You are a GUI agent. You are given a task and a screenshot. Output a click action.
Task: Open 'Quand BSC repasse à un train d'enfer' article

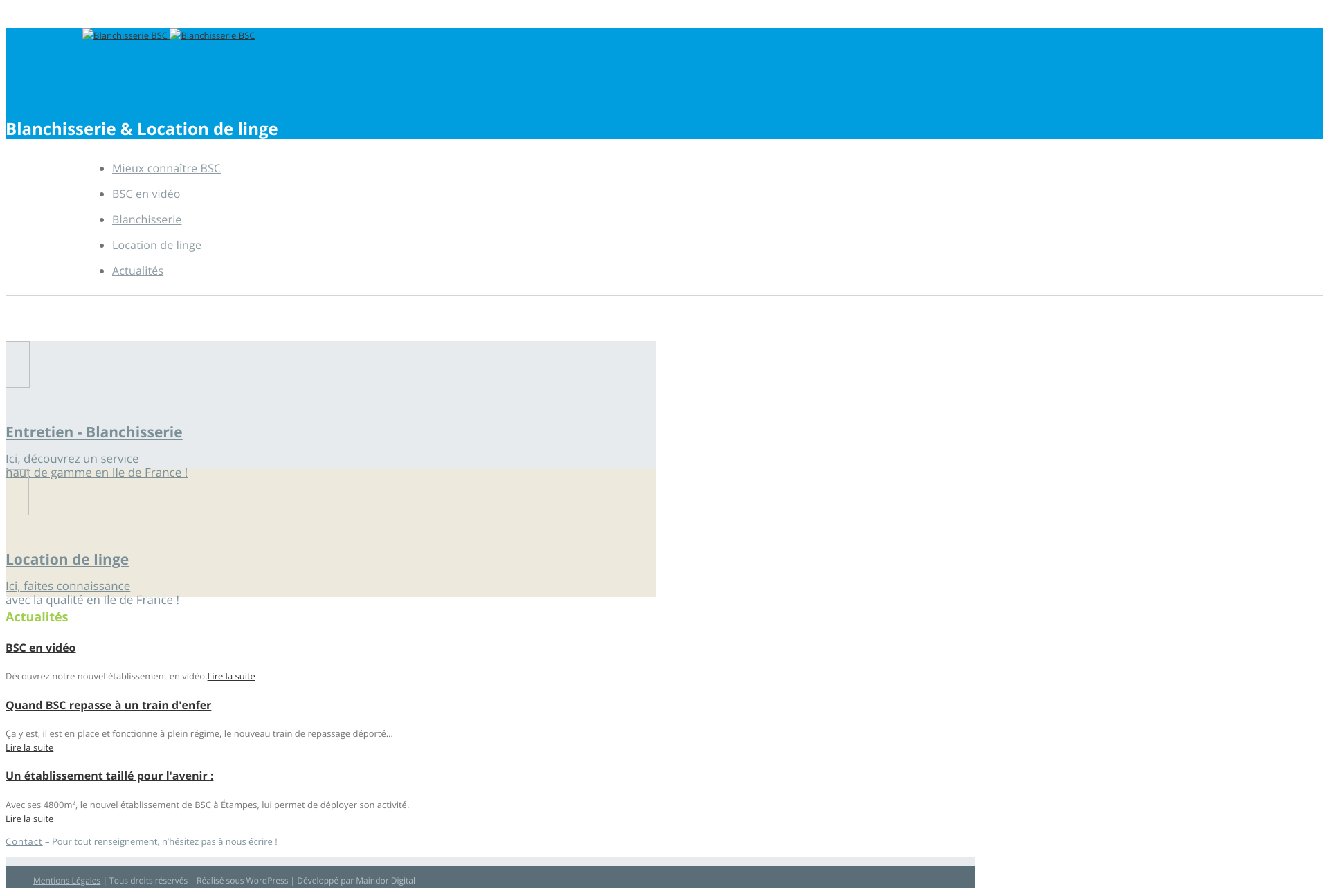tap(109, 705)
